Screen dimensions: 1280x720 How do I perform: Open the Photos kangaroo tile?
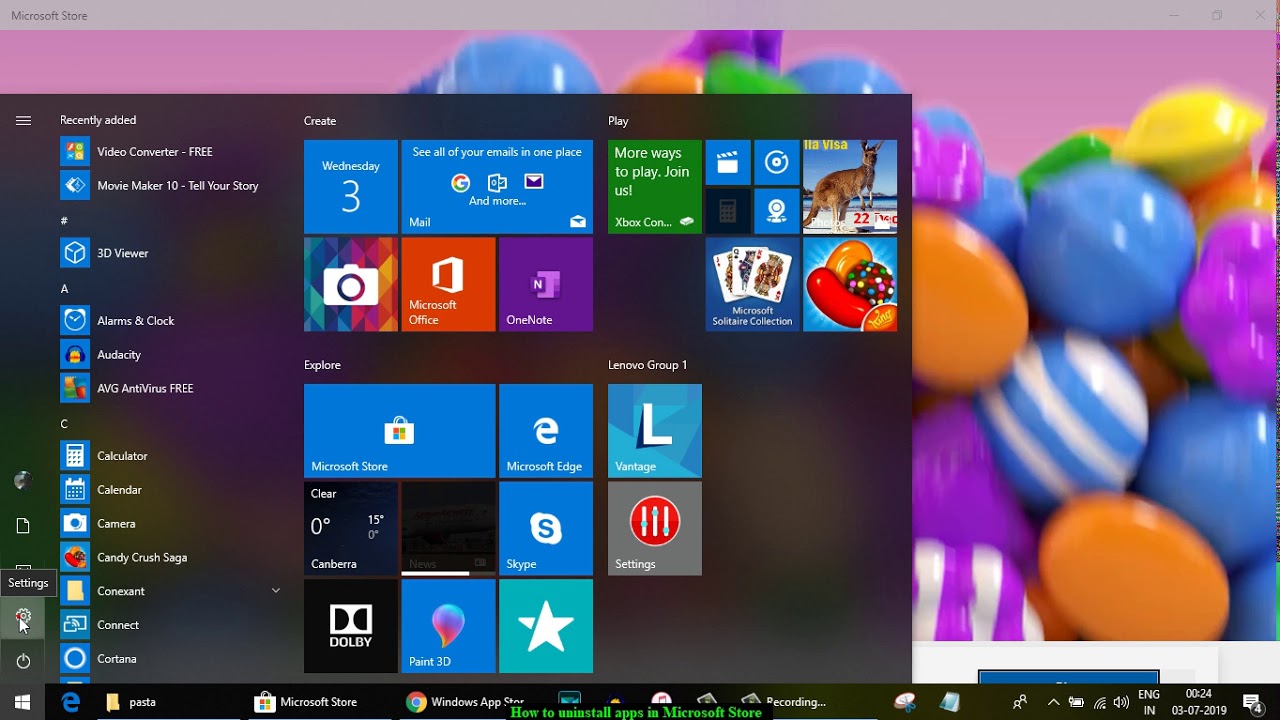[x=850, y=187]
